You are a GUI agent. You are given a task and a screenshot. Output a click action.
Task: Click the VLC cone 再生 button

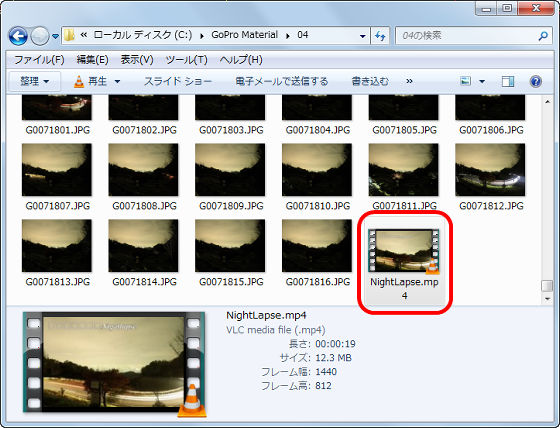(91, 81)
